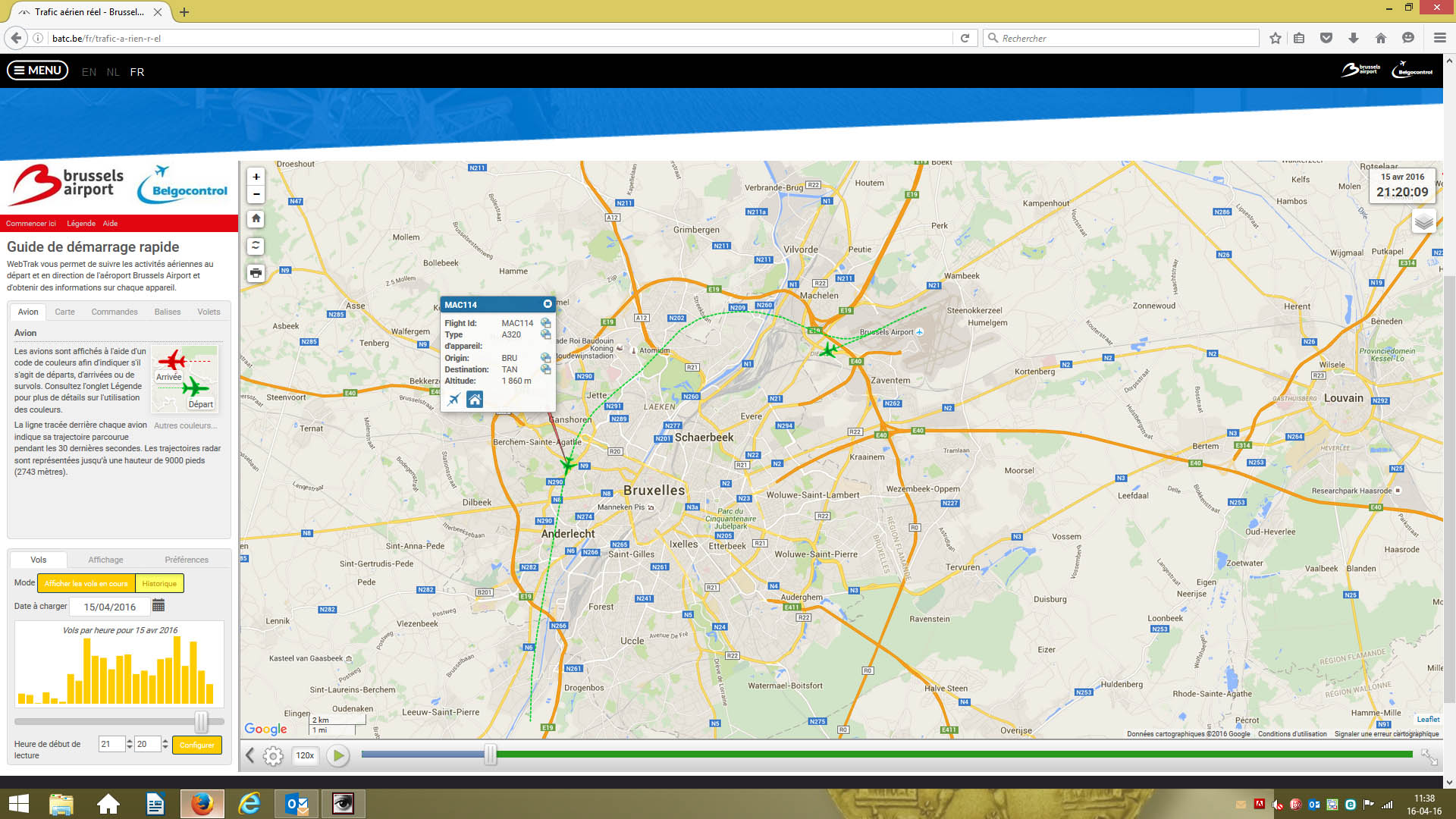Bookmark the page with star icon
Screen dimensions: 1456x819
coord(1276,38)
